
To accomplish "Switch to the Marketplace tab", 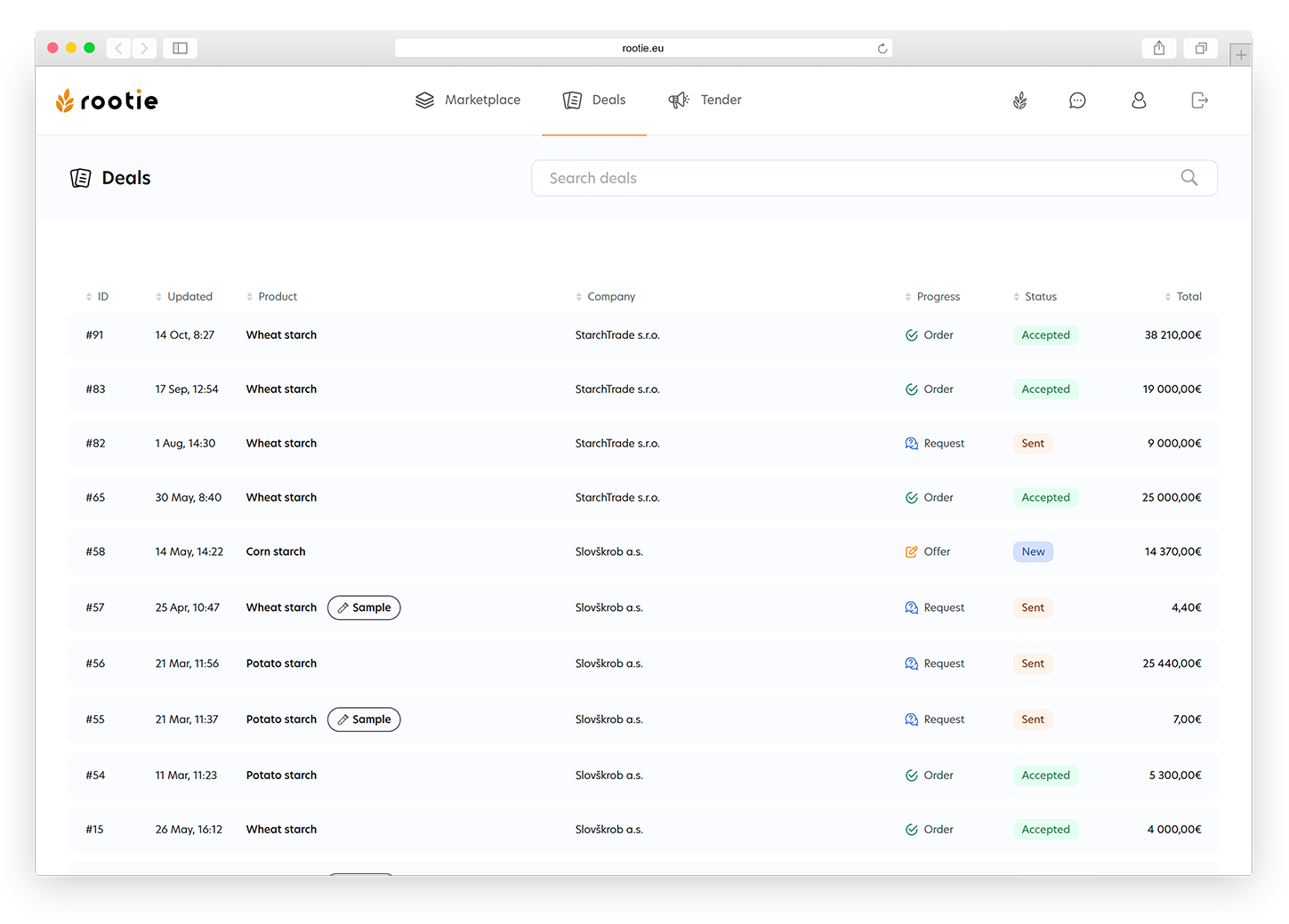I will click(468, 100).
